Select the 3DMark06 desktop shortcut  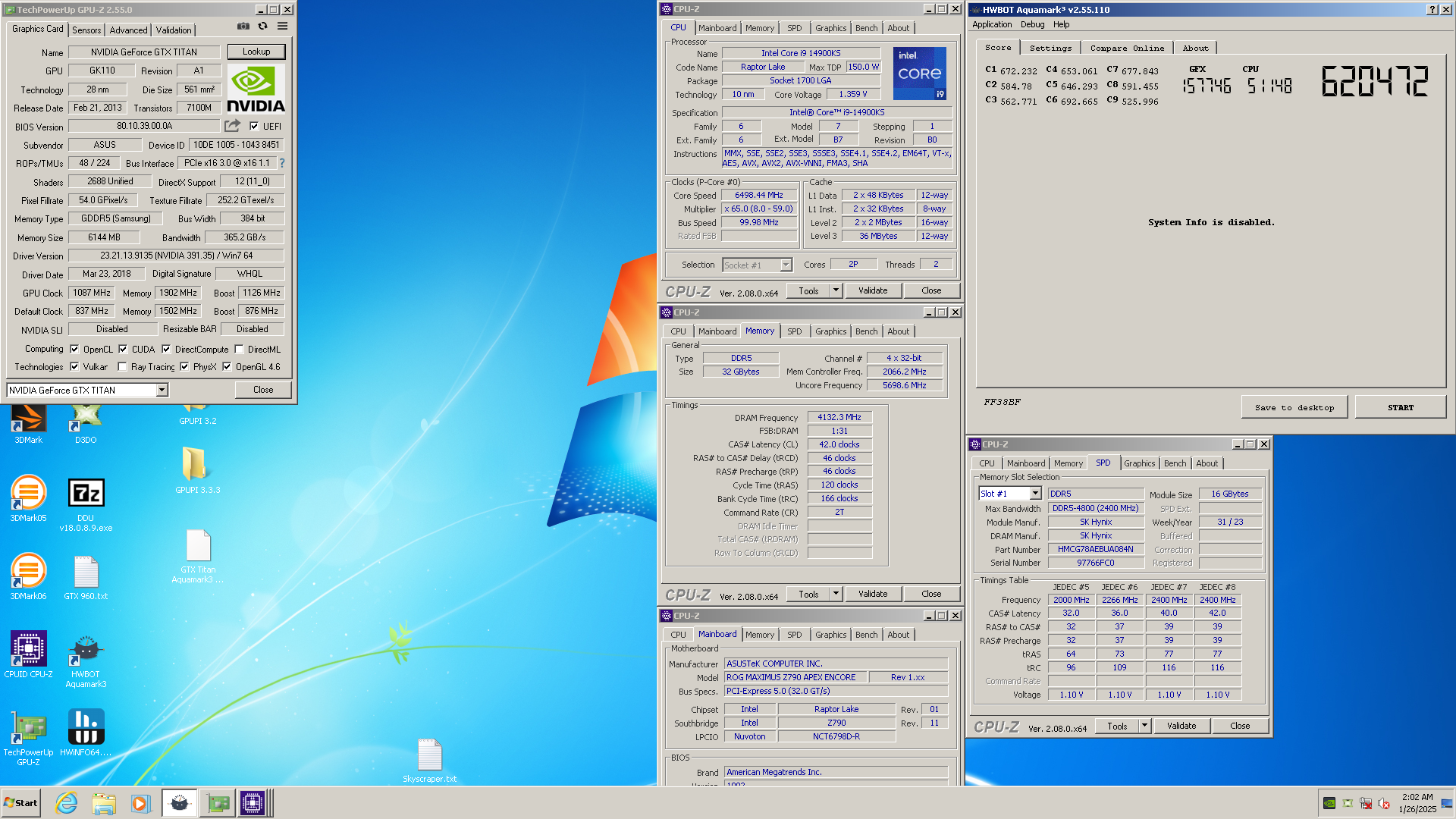click(x=29, y=577)
